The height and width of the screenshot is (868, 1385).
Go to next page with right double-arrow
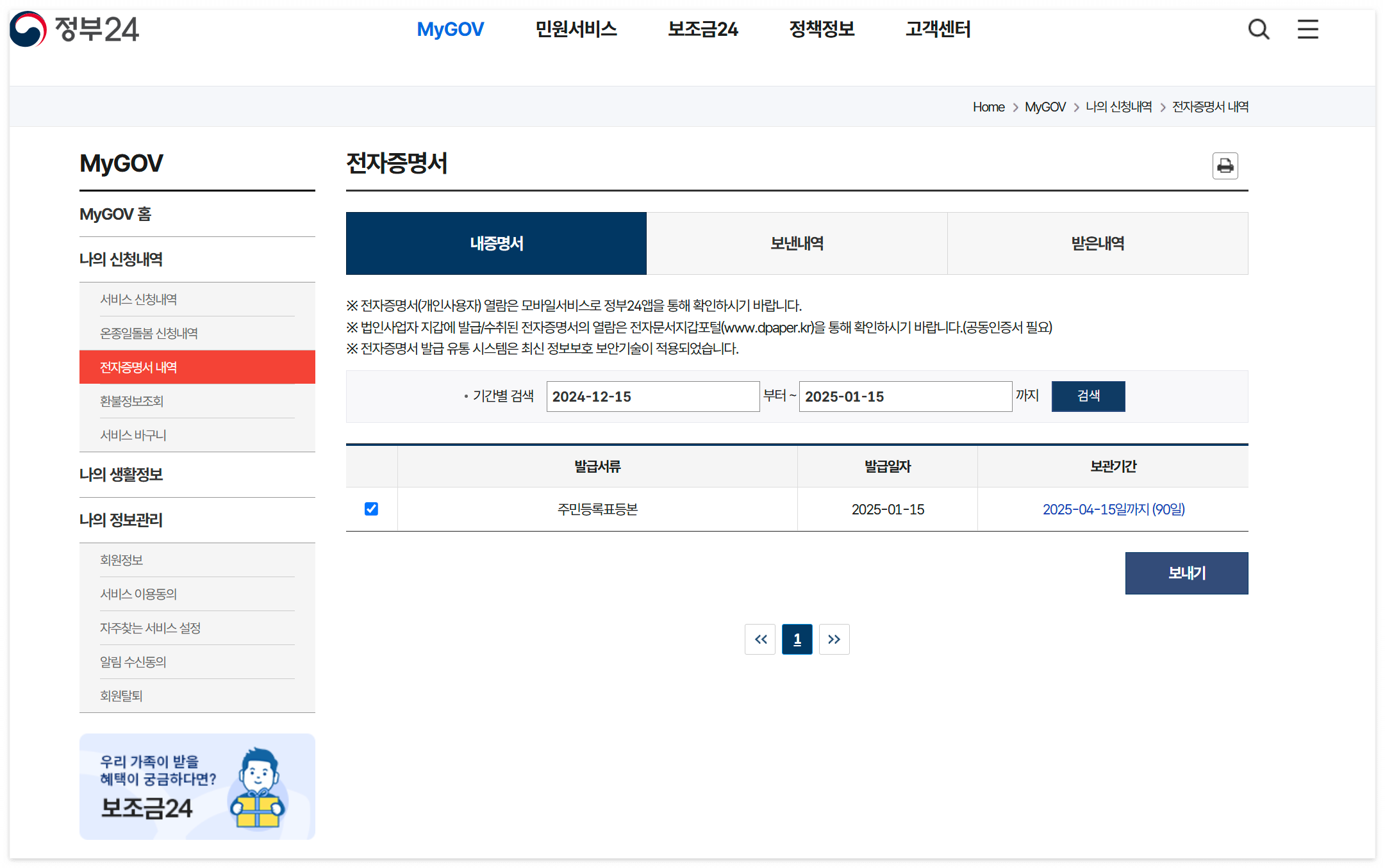click(834, 639)
